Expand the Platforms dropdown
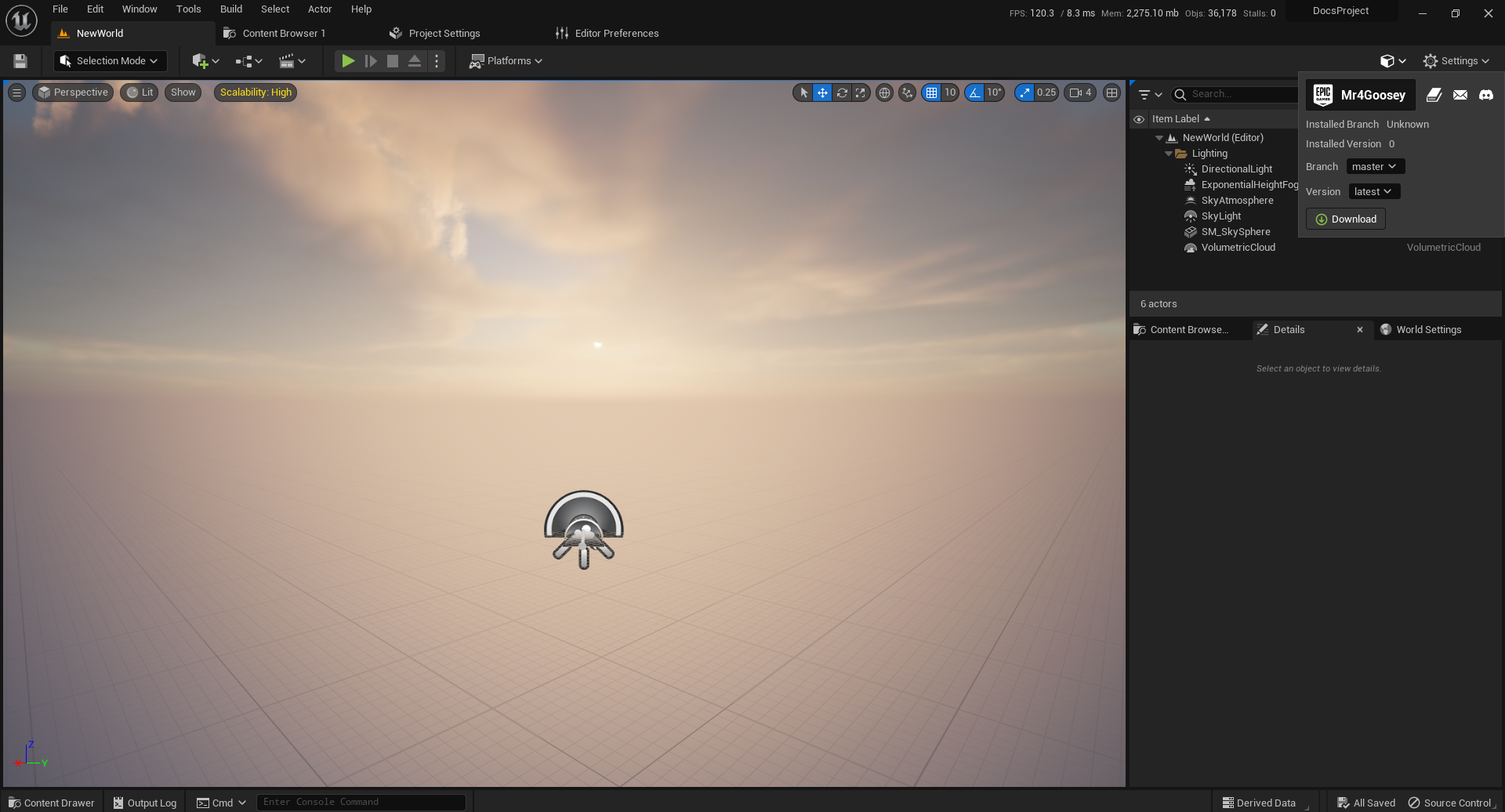1505x812 pixels. [x=505, y=60]
